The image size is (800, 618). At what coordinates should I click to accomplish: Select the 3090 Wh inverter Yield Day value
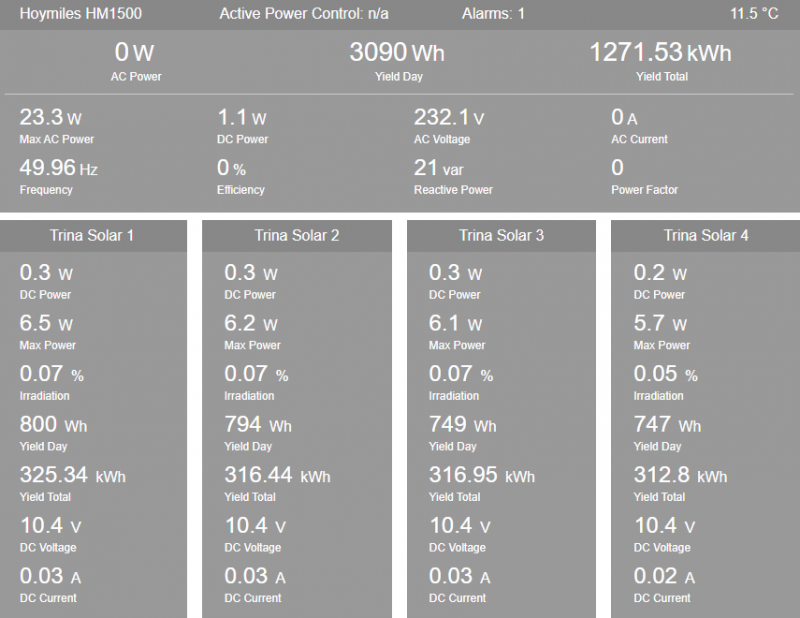pos(396,52)
